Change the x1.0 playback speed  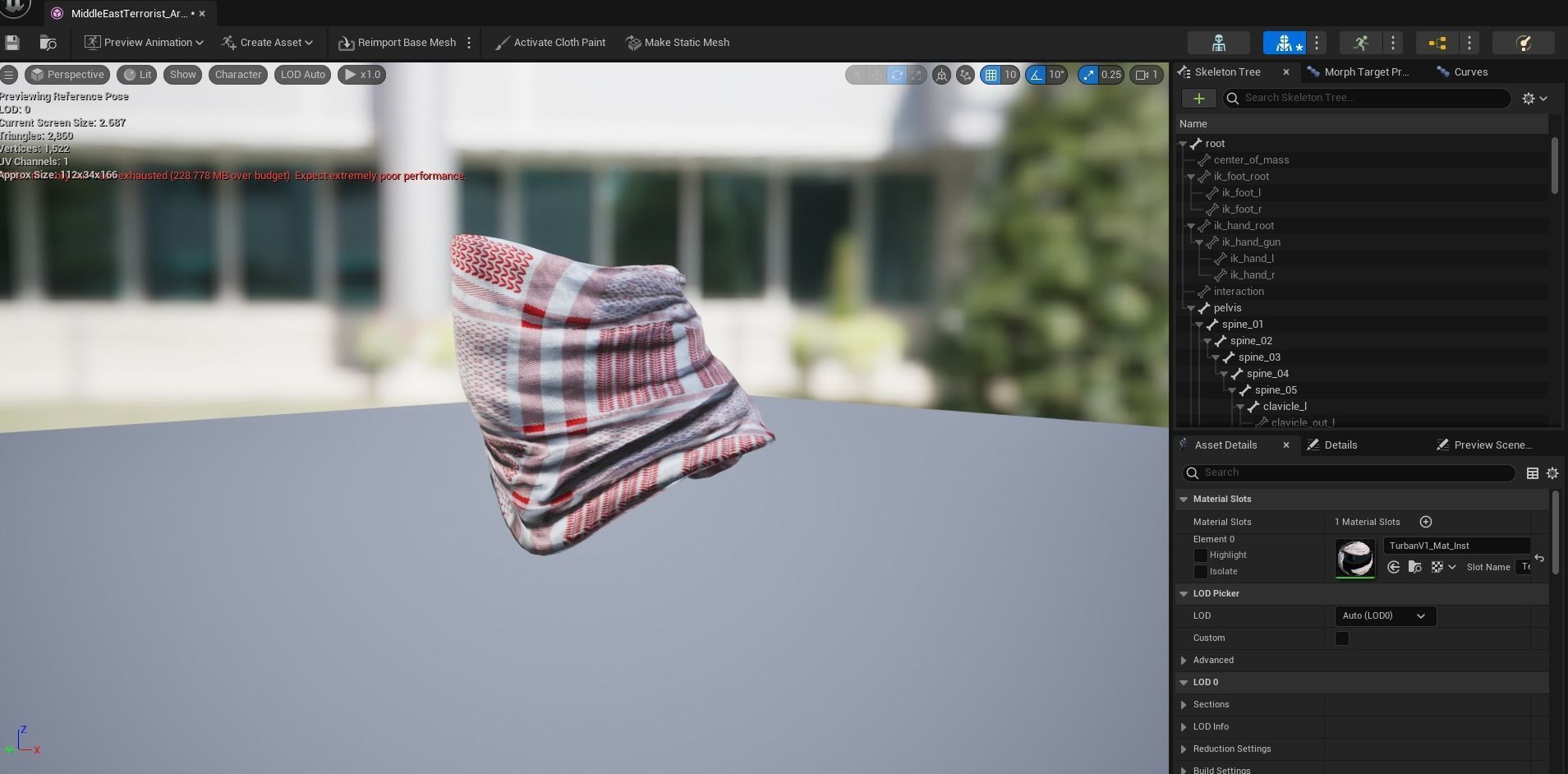pos(362,75)
